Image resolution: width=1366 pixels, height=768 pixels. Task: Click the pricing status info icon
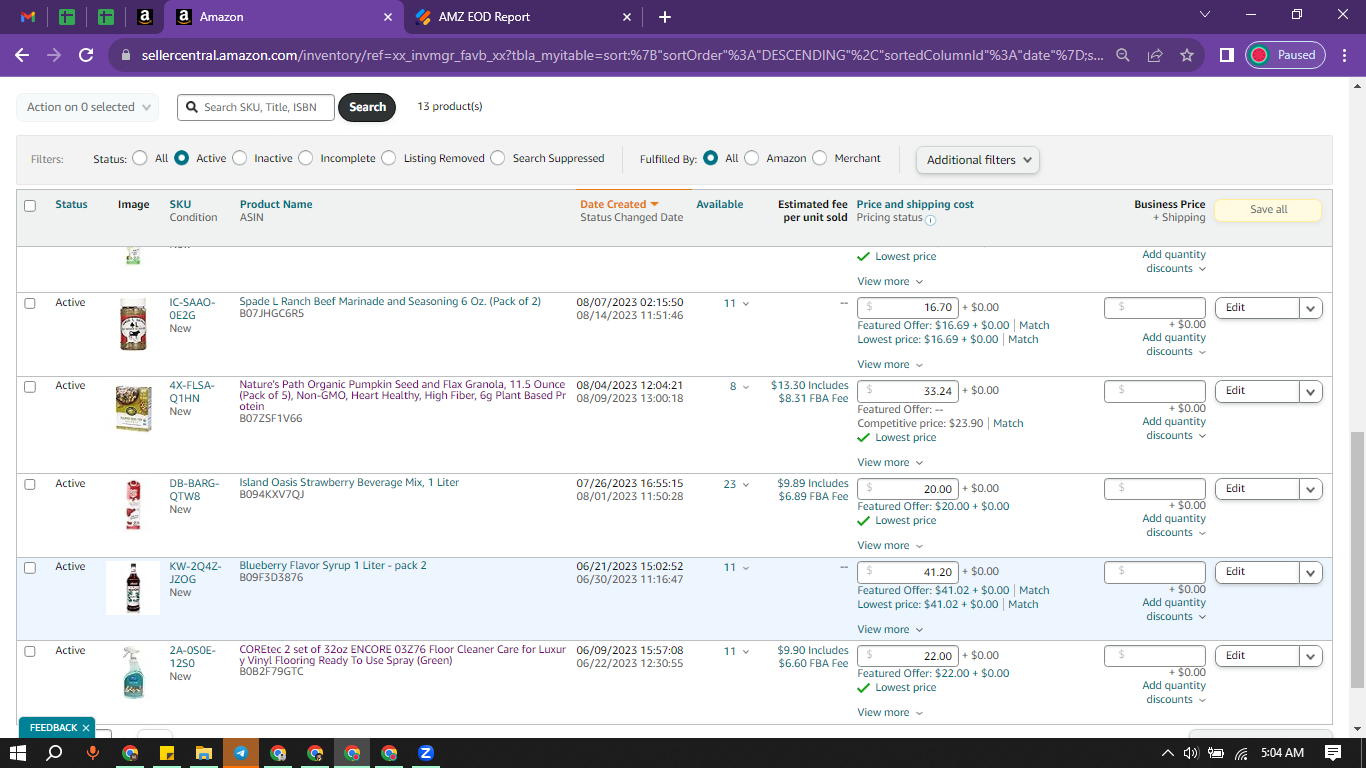[930, 220]
